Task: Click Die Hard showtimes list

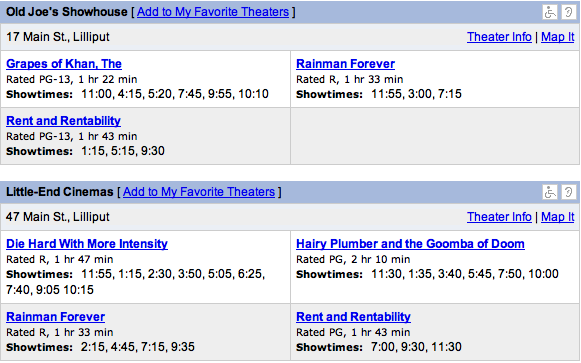Action: pyautogui.click(x=136, y=282)
